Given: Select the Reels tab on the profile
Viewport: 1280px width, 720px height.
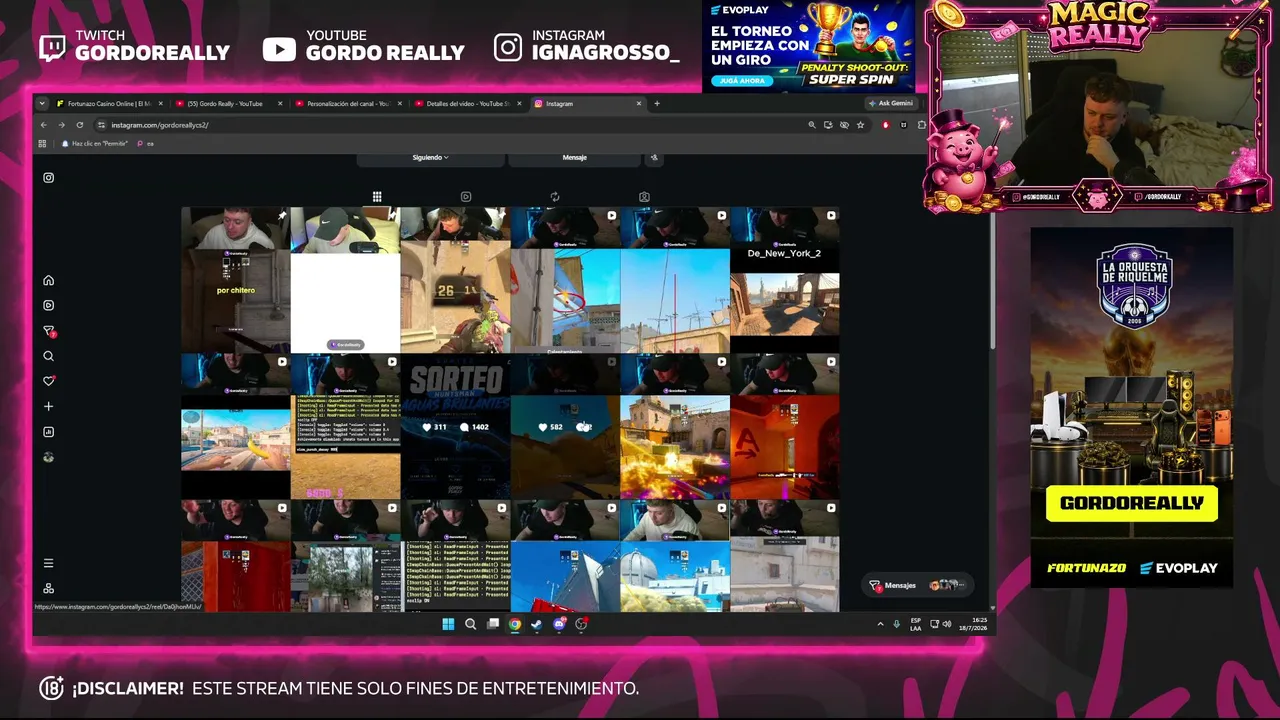Looking at the screenshot, I should coord(466,197).
